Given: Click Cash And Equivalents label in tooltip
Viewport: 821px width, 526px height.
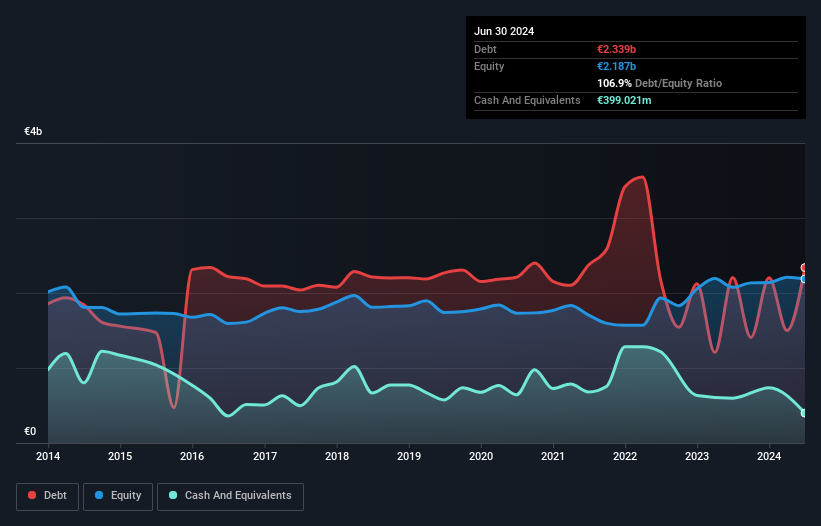Looking at the screenshot, I should pyautogui.click(x=527, y=100).
